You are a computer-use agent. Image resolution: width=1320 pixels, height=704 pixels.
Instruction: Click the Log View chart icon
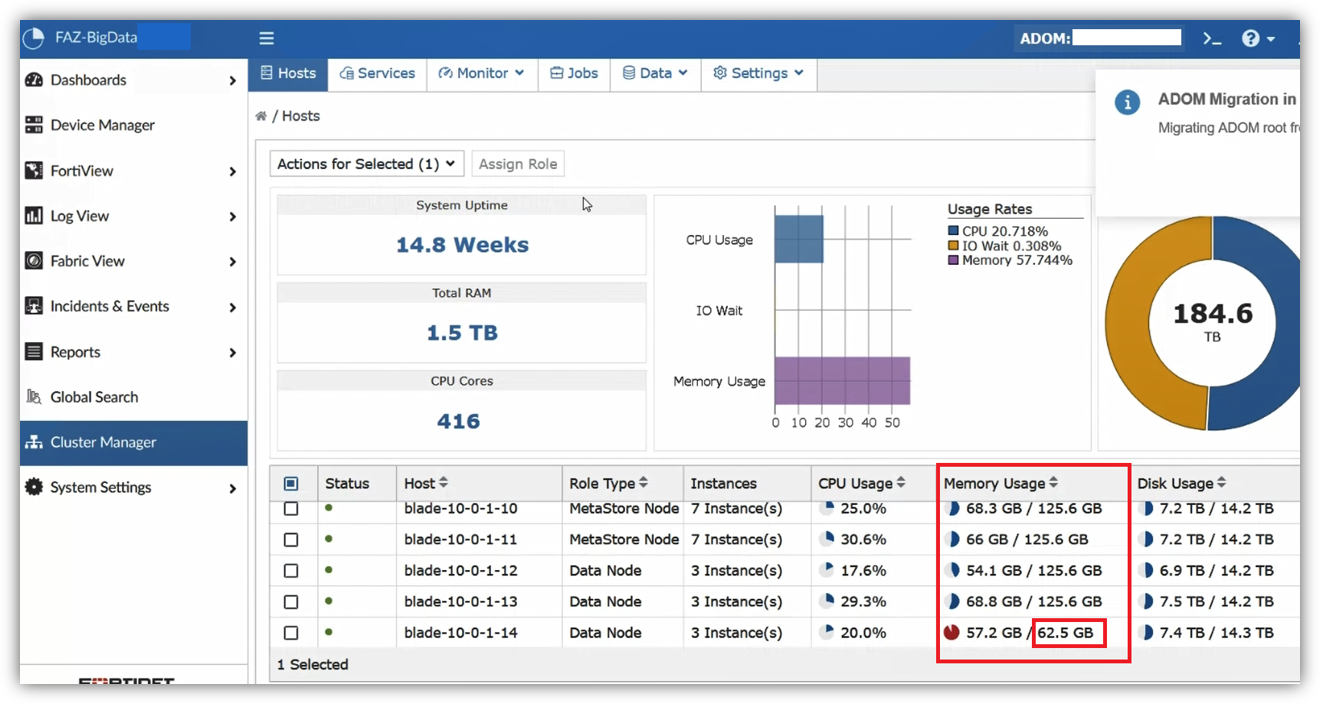(33, 216)
